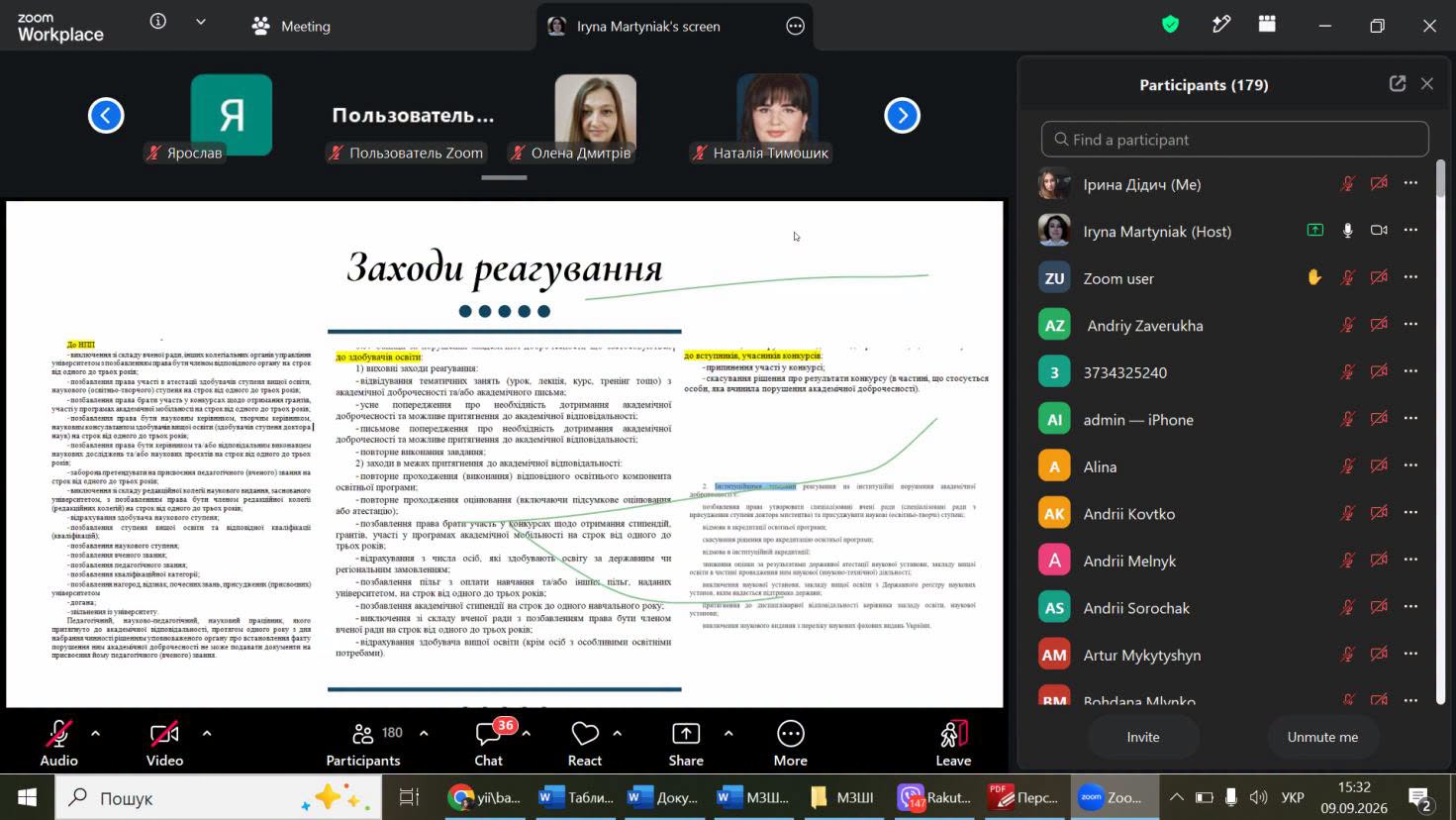The image size is (1456, 820).
Task: Open the React emoji menu
Action: pyautogui.click(x=585, y=734)
